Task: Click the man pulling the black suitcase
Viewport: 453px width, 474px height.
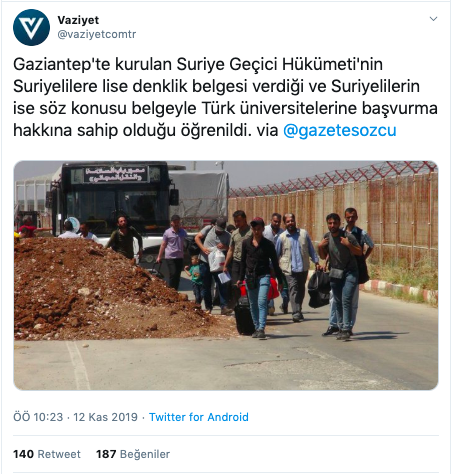Action: (x=257, y=277)
